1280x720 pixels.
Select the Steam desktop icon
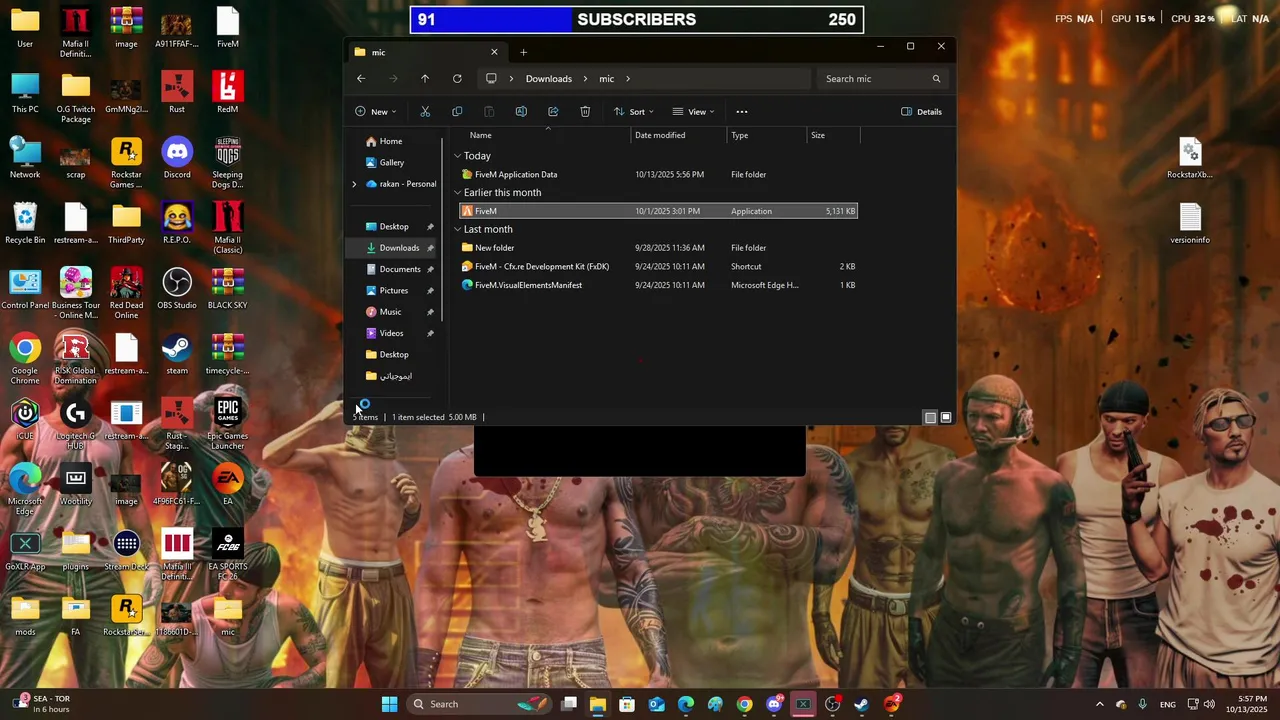pyautogui.click(x=177, y=355)
